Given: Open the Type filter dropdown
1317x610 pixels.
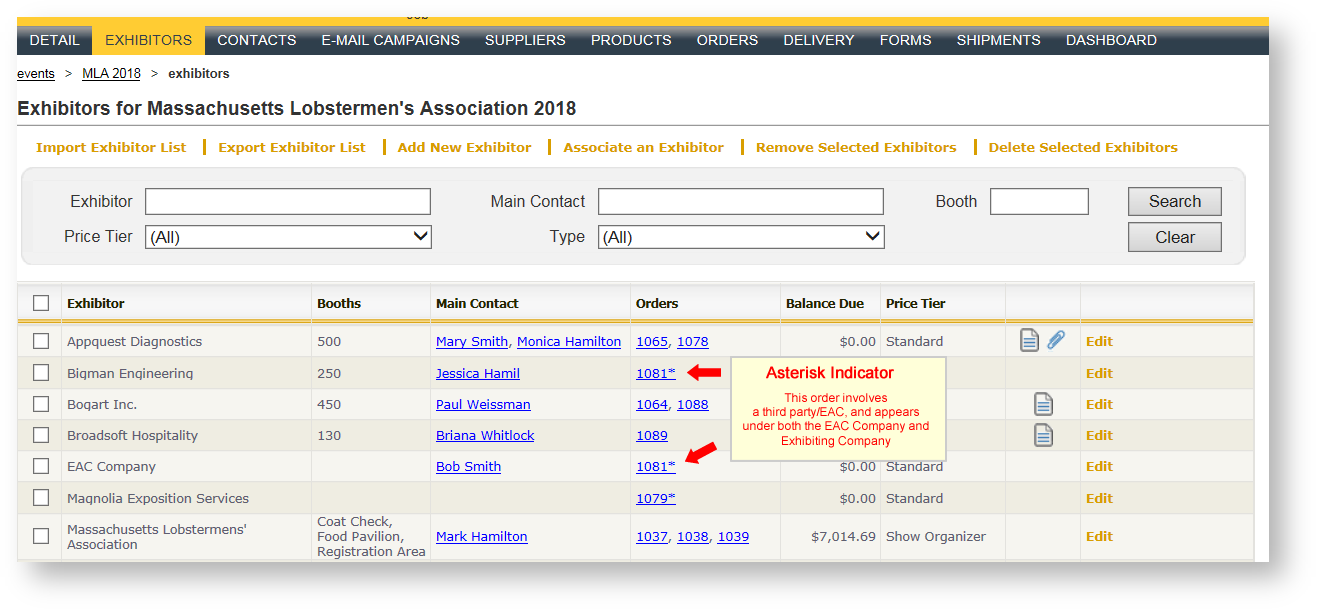Looking at the screenshot, I should (x=741, y=237).
